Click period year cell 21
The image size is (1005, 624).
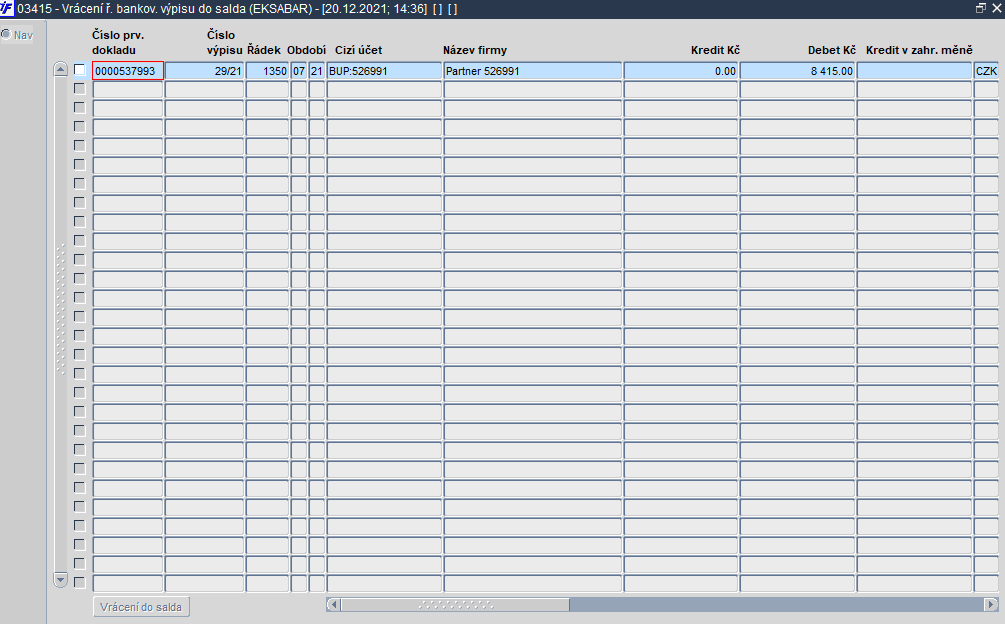tap(317, 71)
